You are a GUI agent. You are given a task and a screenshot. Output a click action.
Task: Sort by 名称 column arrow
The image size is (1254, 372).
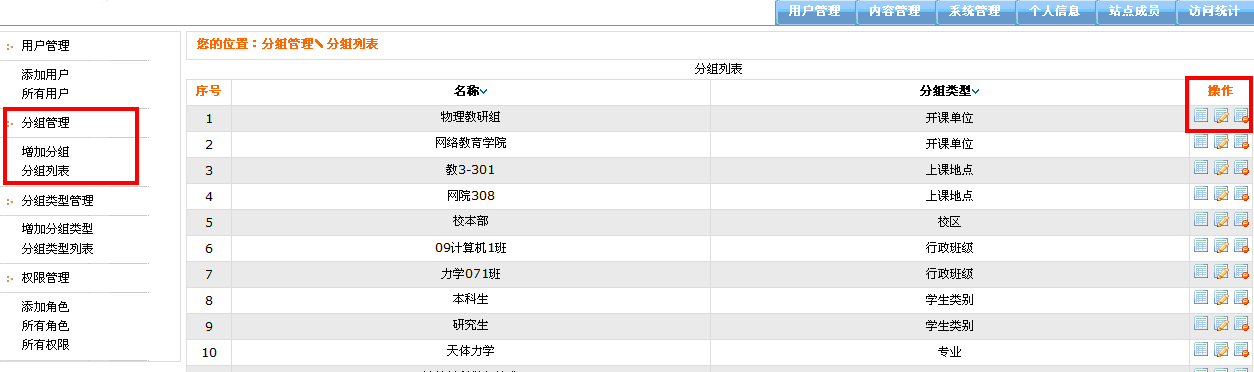coord(484,92)
